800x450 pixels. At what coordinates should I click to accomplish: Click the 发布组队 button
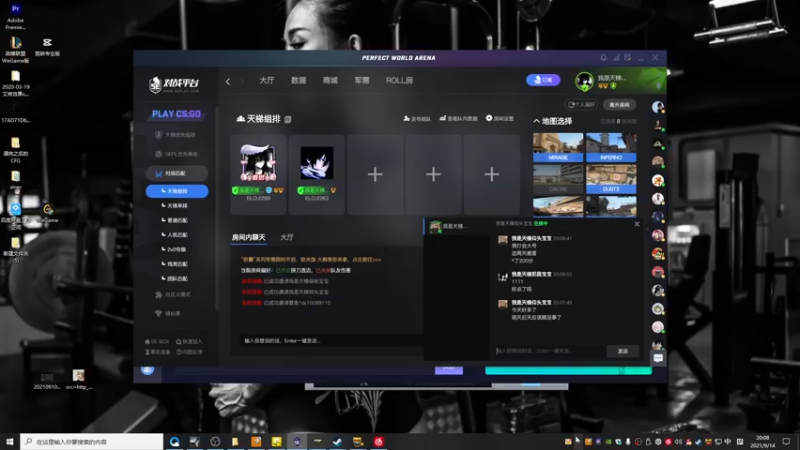point(417,118)
